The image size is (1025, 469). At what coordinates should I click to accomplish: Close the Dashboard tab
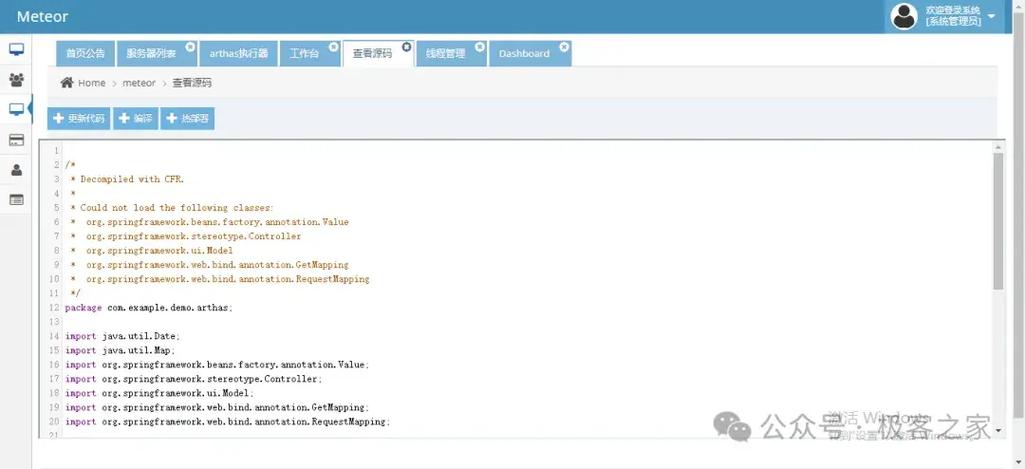tap(564, 47)
